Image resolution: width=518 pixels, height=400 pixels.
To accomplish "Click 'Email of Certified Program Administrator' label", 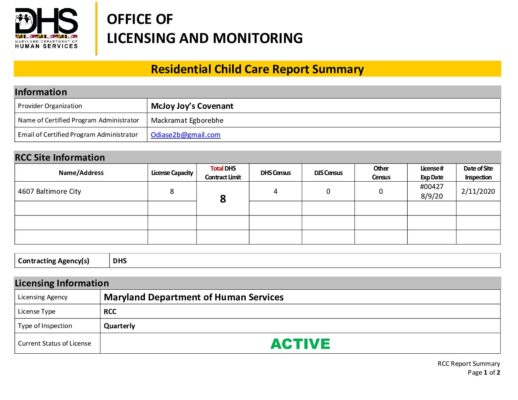I will point(78,135).
